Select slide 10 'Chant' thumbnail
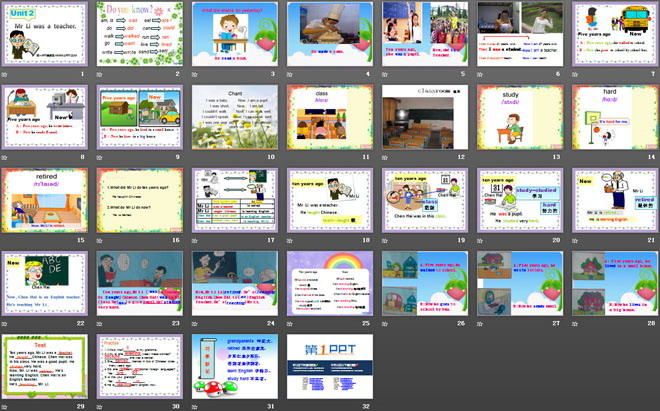The image size is (660, 411). (235, 117)
